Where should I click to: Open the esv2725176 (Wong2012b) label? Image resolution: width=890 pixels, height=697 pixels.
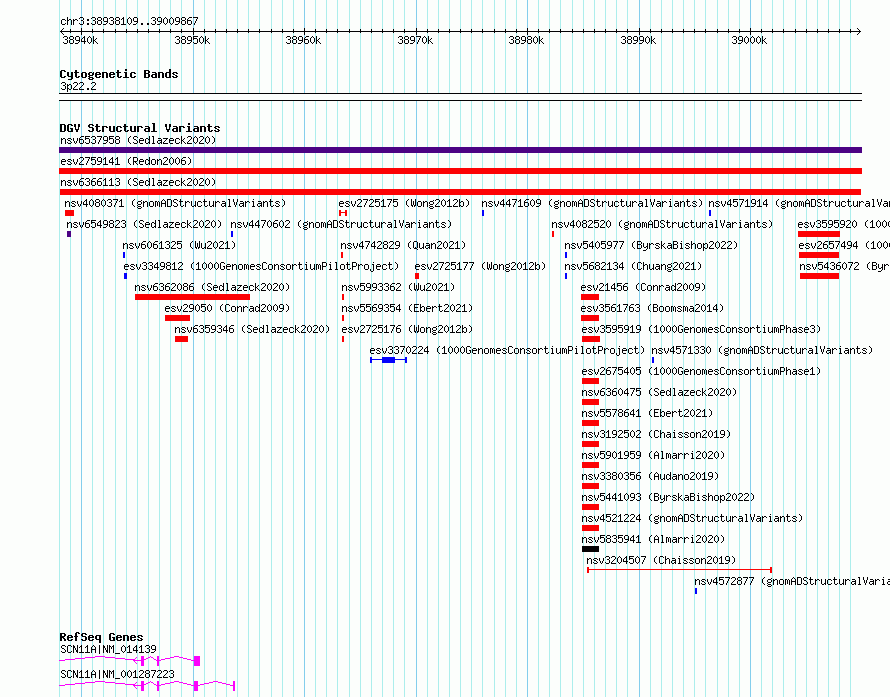(x=407, y=329)
